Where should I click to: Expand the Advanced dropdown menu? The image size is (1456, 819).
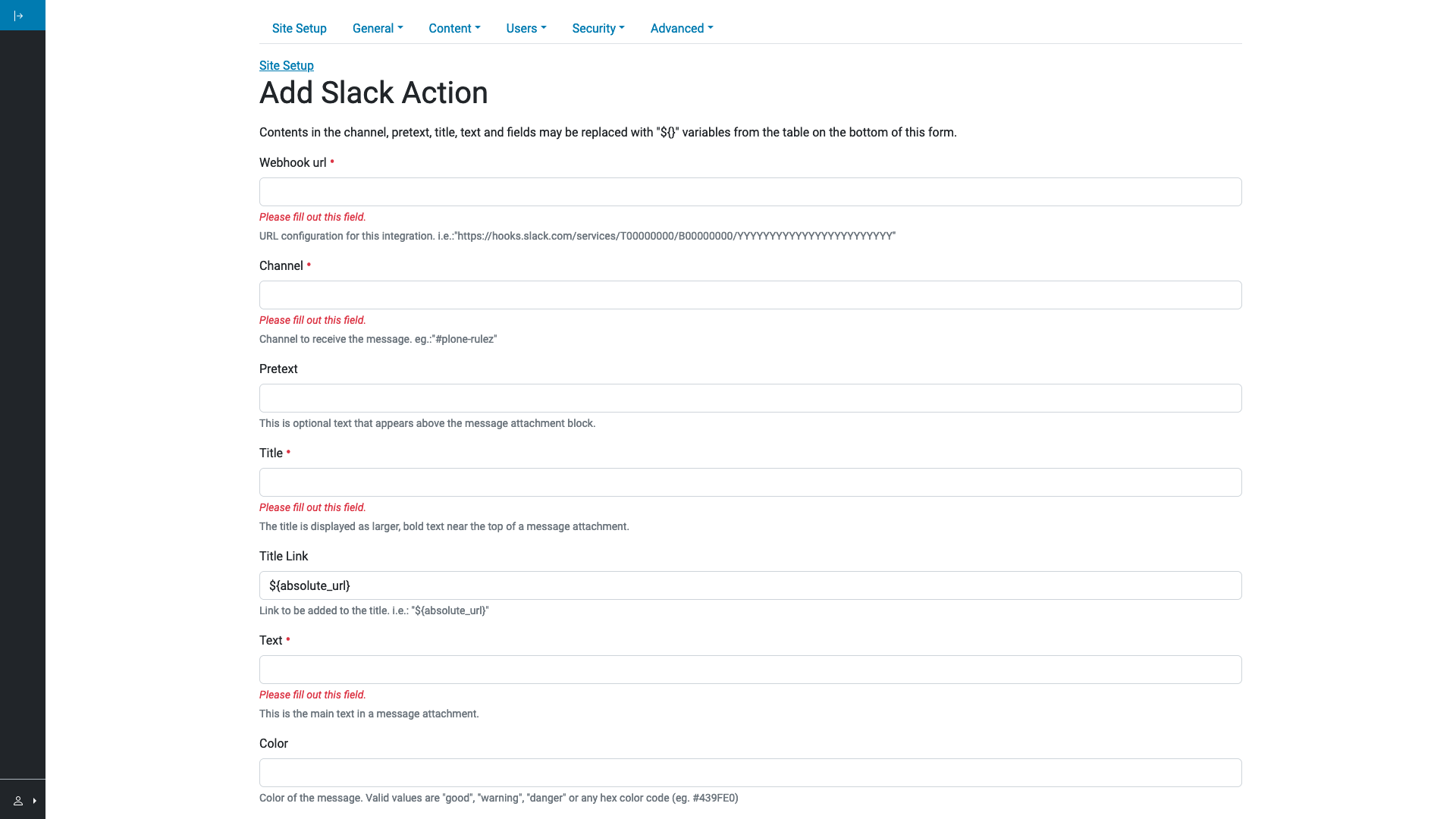tap(682, 28)
